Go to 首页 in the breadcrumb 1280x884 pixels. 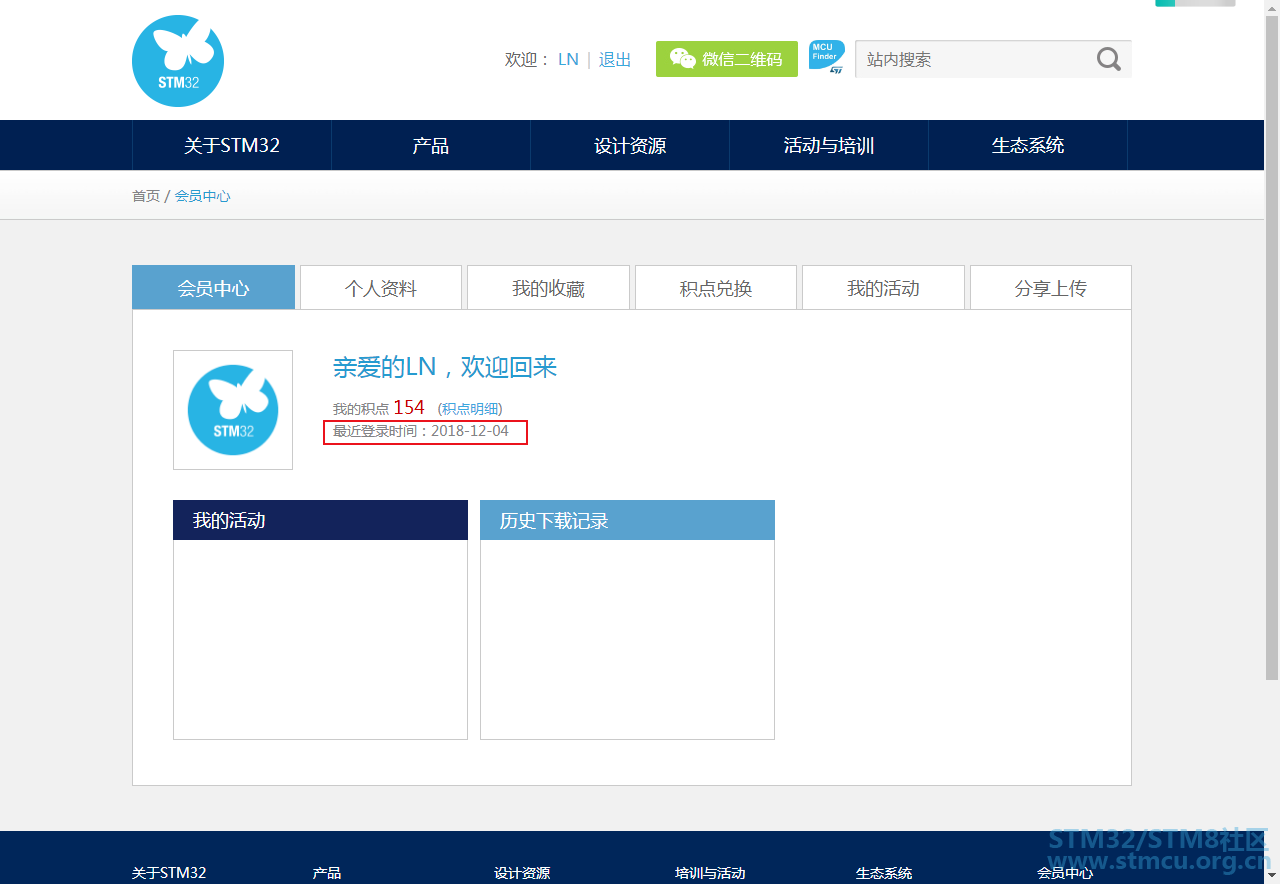click(x=146, y=196)
